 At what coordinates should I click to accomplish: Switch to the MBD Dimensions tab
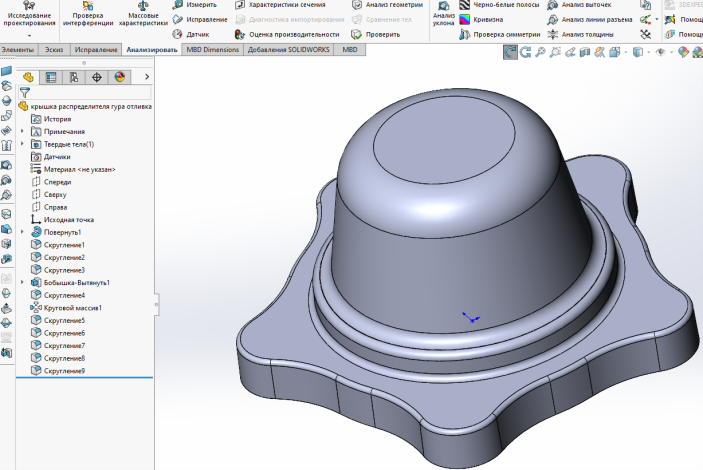click(x=212, y=49)
